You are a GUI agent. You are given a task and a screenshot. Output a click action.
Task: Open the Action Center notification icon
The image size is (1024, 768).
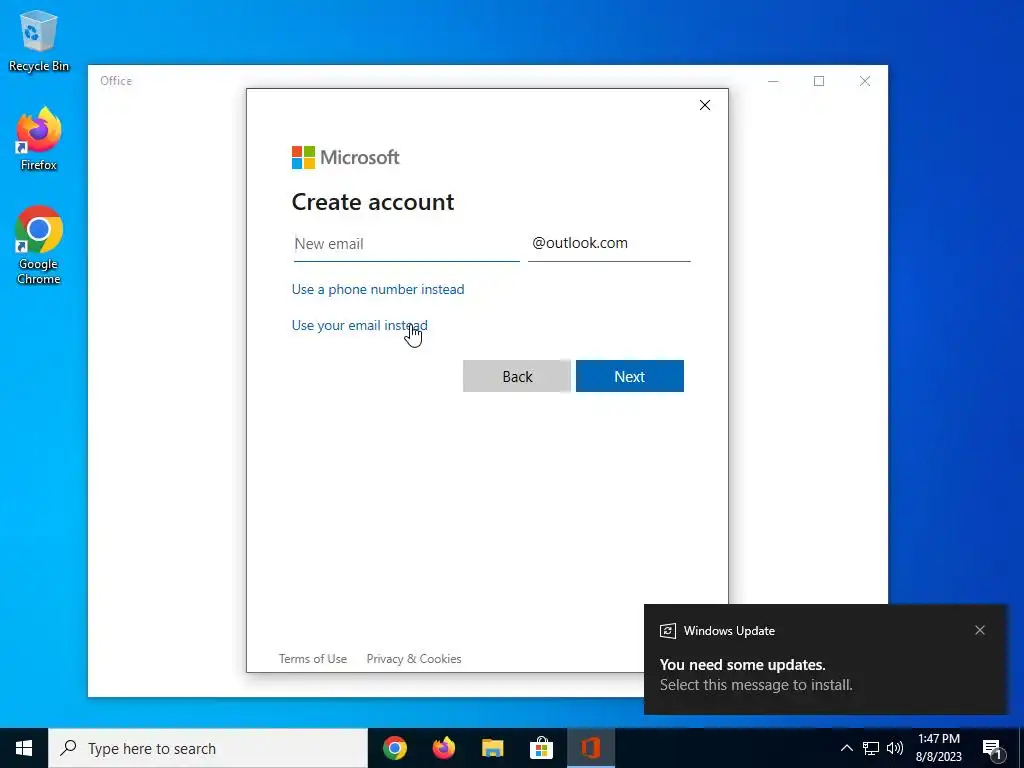point(993,748)
